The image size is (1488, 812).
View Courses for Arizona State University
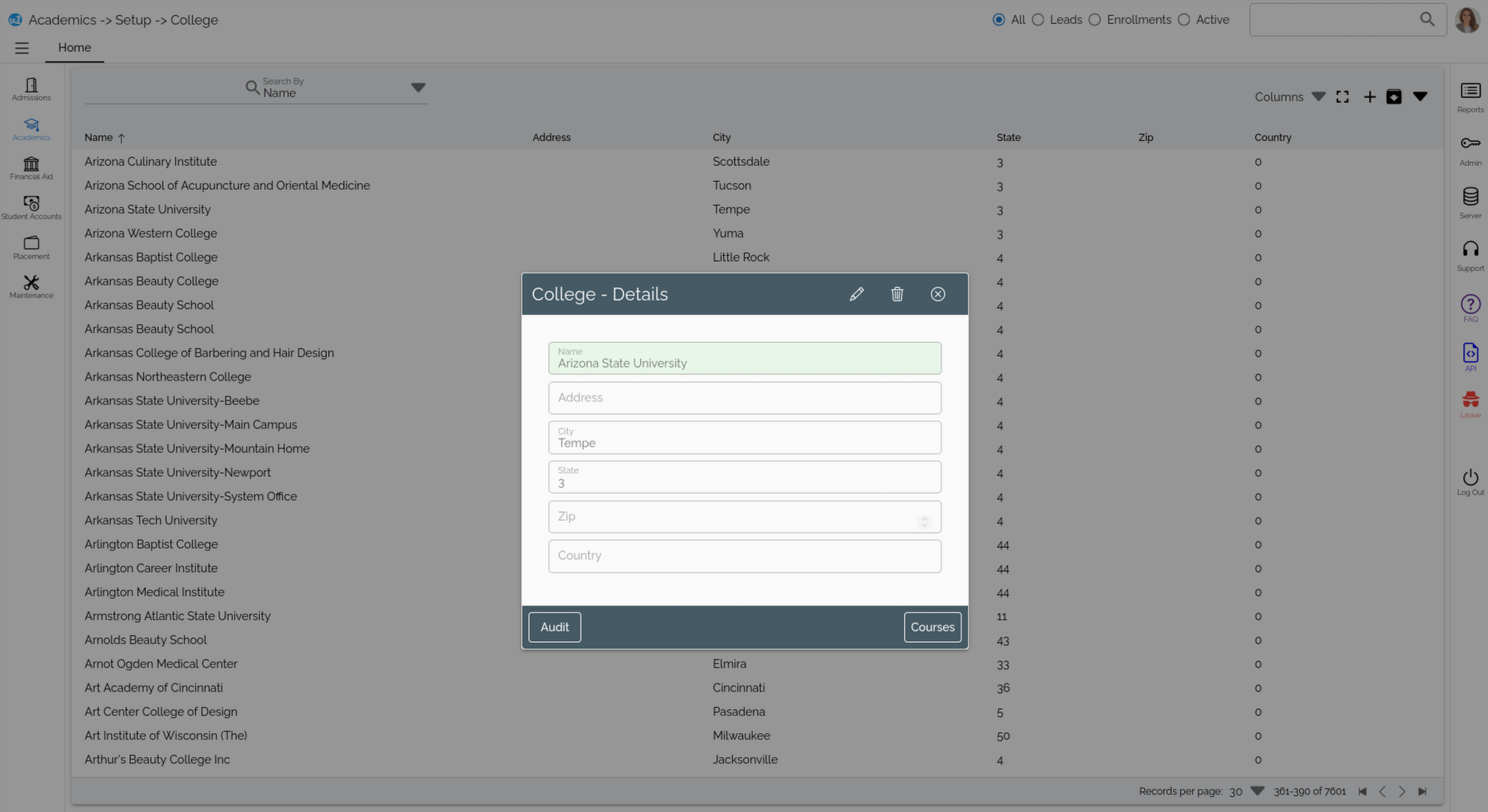point(932,627)
